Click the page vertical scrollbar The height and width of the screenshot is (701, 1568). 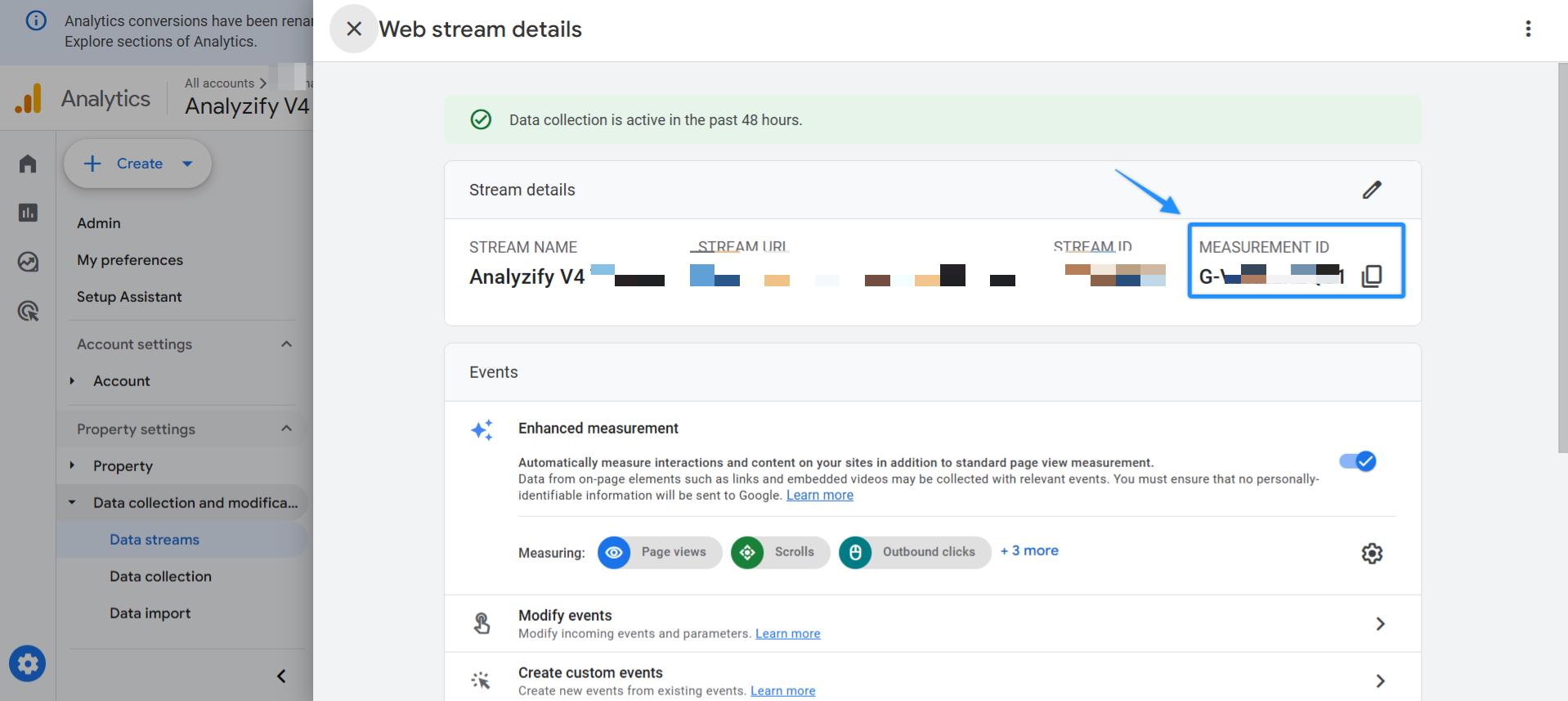pos(1562,258)
